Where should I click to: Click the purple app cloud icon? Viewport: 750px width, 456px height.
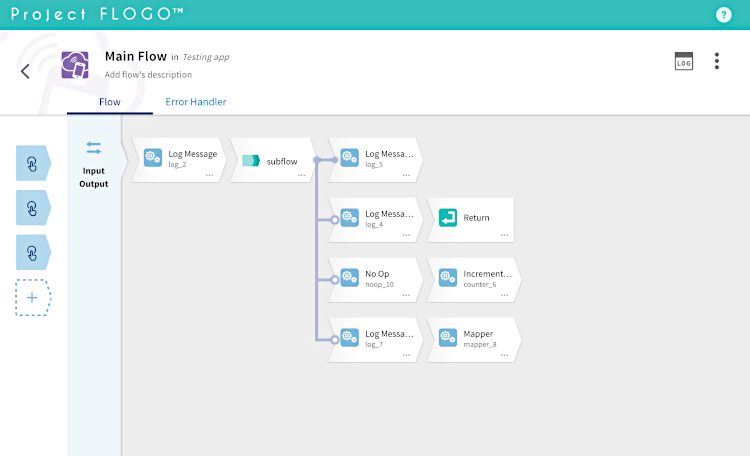[75, 65]
